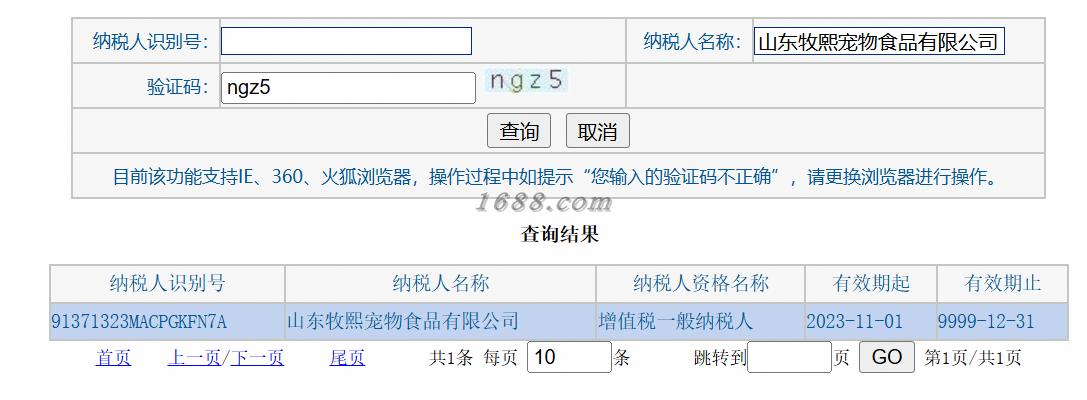Click column header 有效期起
This screenshot has height=400, width=1087.
871,284
